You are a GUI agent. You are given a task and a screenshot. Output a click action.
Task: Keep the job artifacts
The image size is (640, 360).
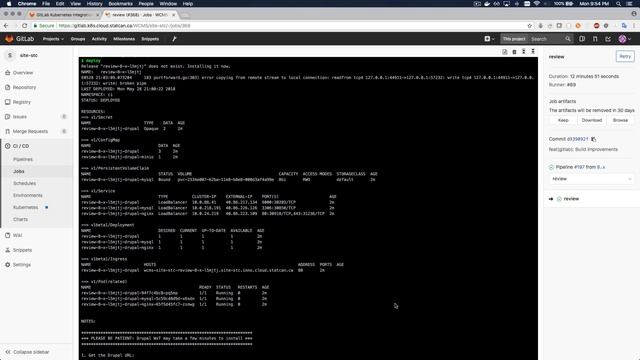click(x=563, y=120)
